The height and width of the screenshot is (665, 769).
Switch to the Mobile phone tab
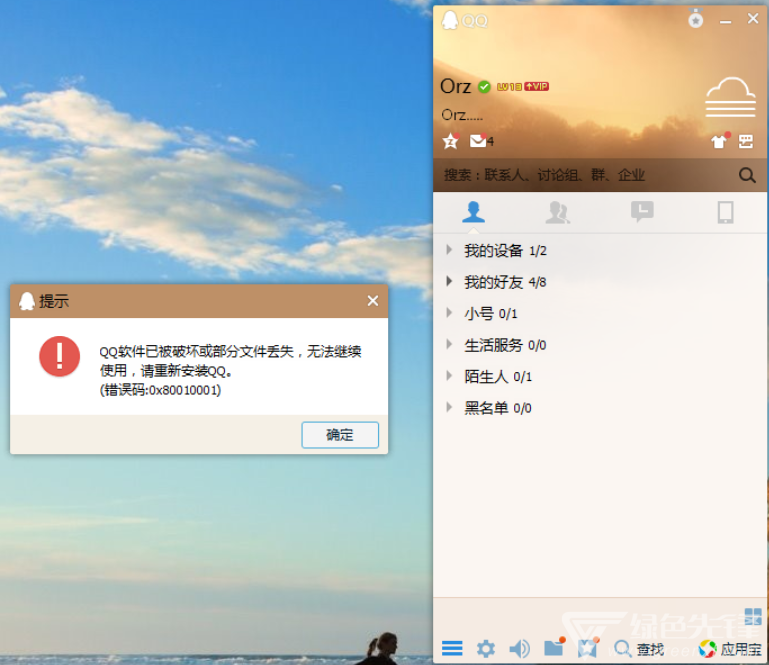click(725, 212)
